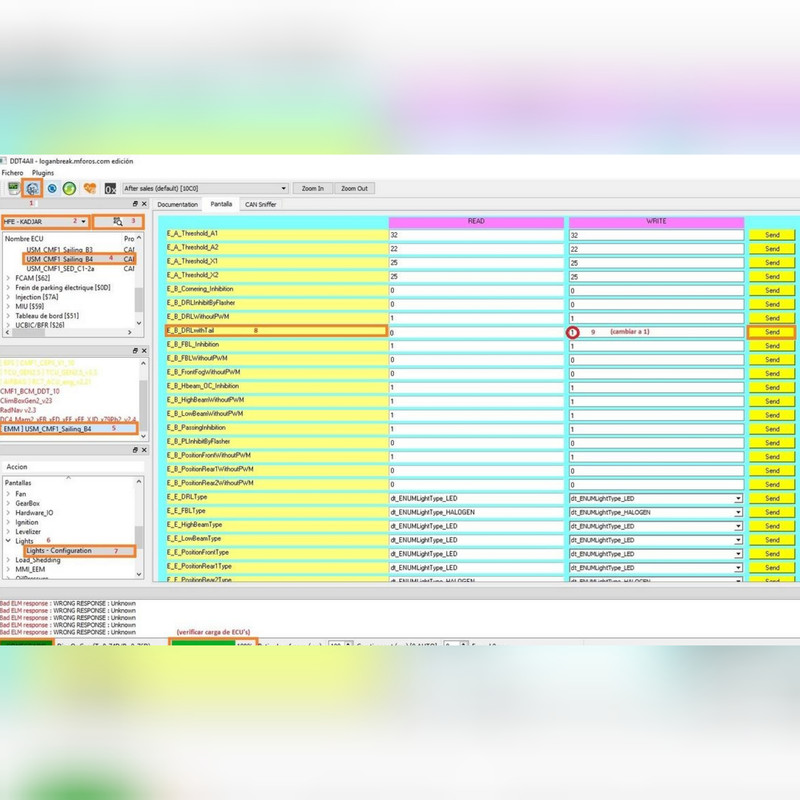
Task: Select RadNav v2.3 list entry
Action: click(18, 410)
